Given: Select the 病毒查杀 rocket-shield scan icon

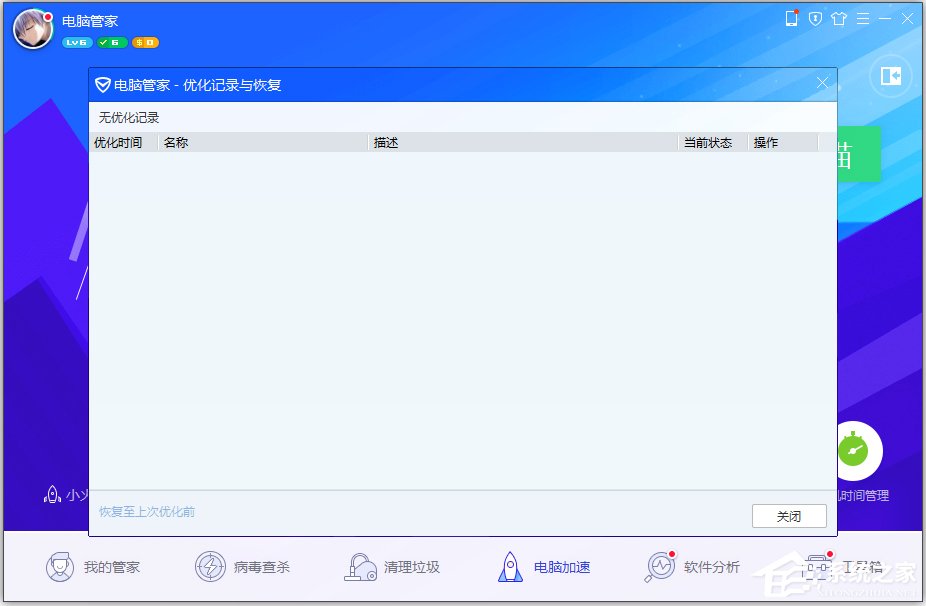Looking at the screenshot, I should pos(210,564).
